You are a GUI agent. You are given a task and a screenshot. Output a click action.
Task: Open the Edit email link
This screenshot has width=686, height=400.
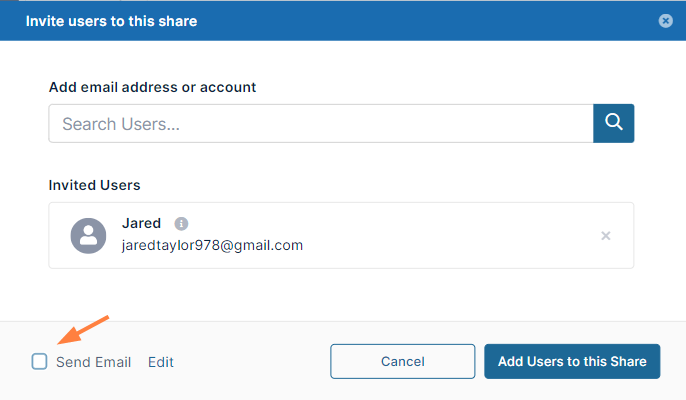(161, 362)
